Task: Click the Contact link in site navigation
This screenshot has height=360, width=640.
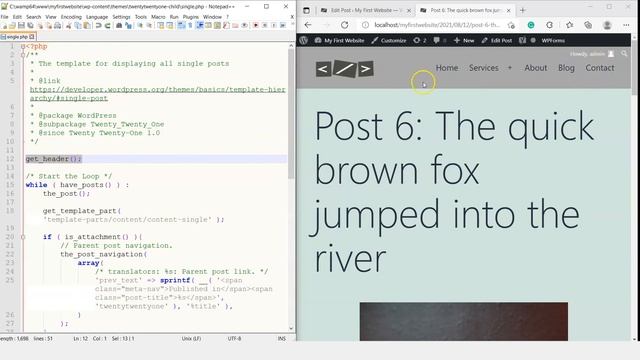Action: [600, 68]
